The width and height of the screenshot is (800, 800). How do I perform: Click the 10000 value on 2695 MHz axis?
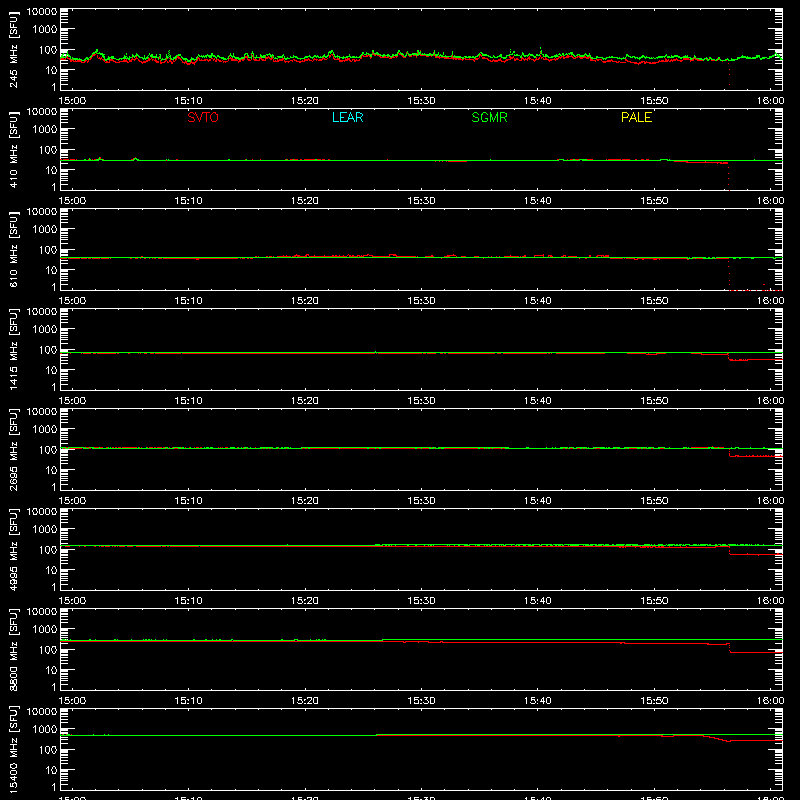[x=42, y=412]
